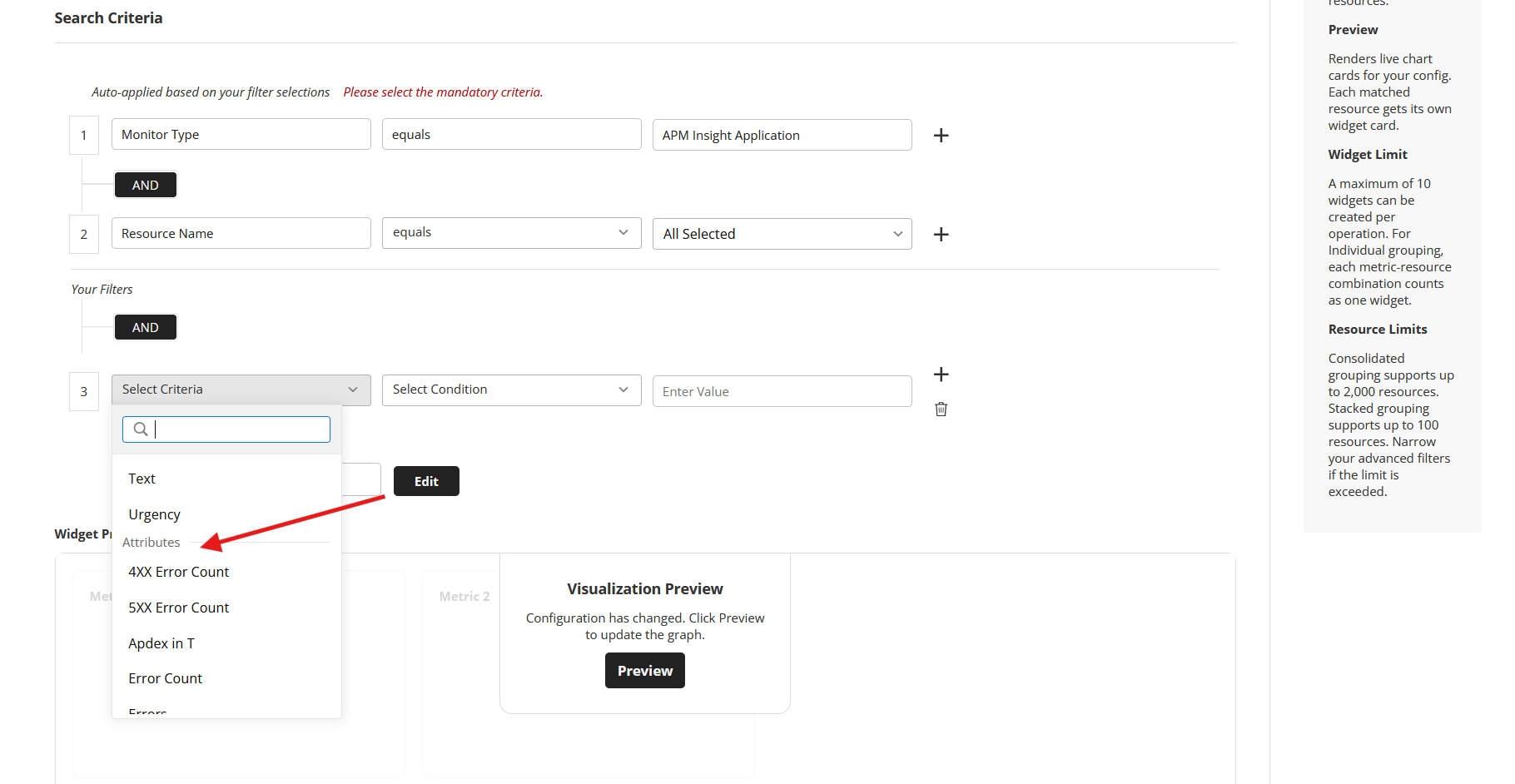The width and height of the screenshot is (1515, 784).
Task: Click the Attributes group header
Action: click(151, 542)
